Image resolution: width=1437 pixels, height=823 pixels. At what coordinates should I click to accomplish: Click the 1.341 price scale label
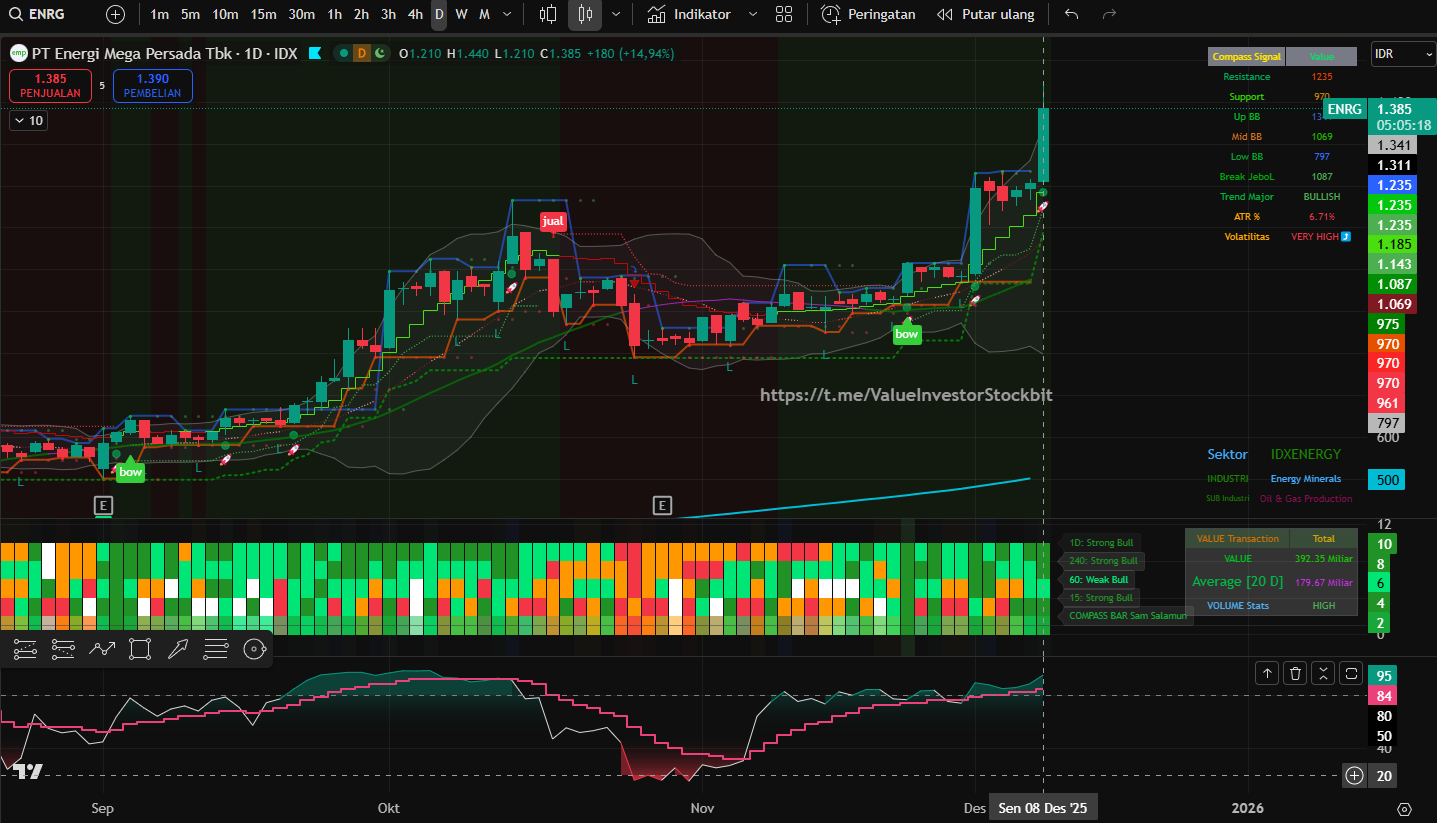[x=1393, y=145]
